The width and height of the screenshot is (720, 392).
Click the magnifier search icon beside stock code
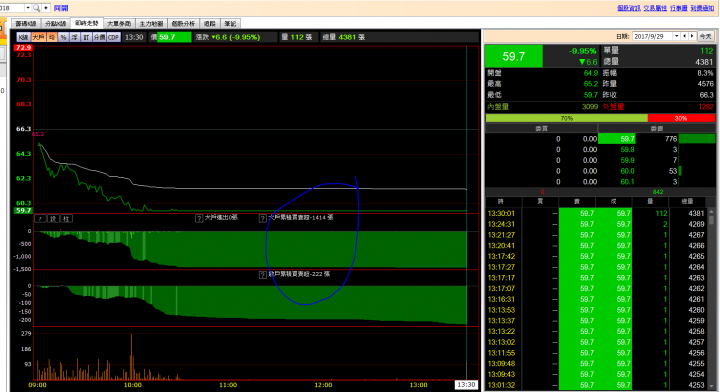pos(36,8)
